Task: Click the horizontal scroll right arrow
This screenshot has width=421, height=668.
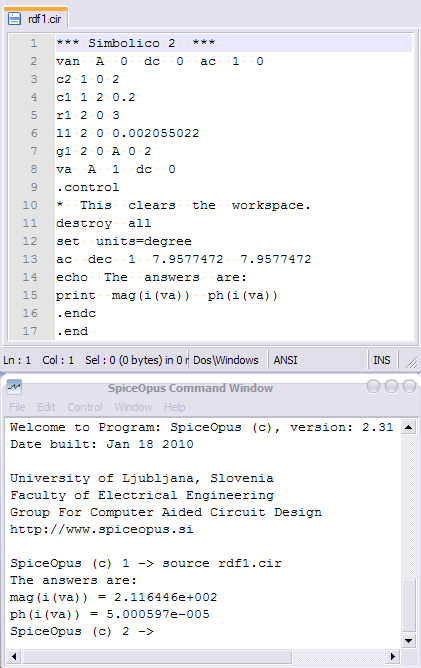Action: coord(393,656)
